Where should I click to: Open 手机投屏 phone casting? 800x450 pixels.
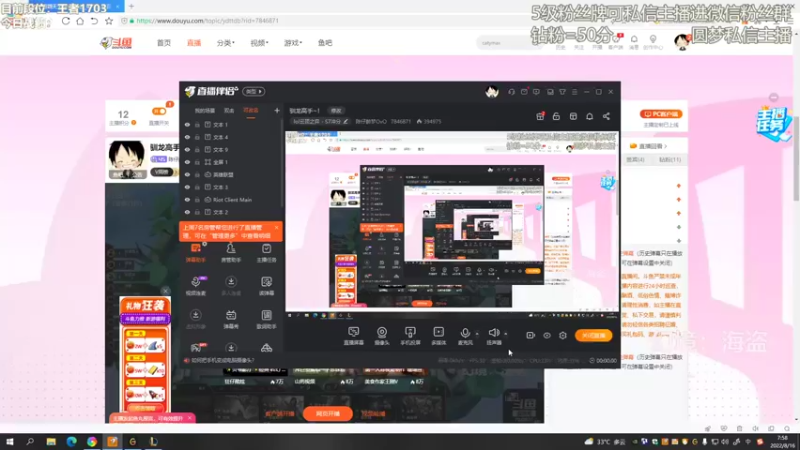(410, 336)
